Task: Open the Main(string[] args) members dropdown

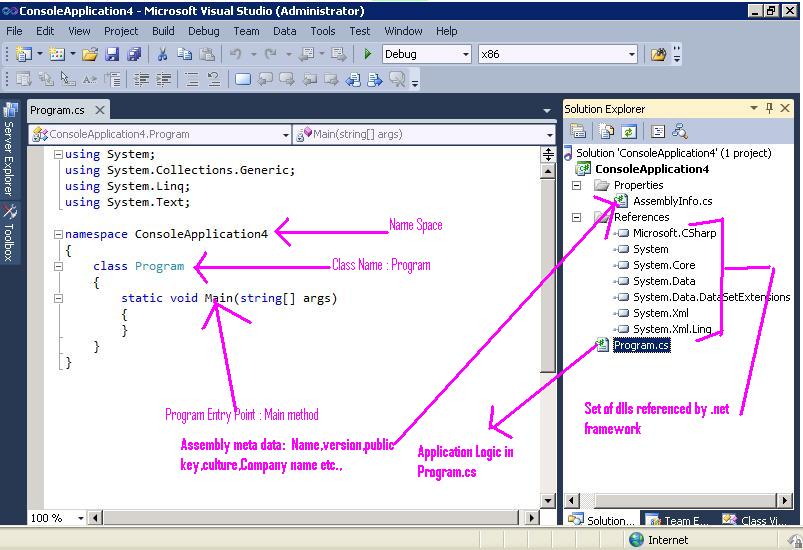Action: click(550, 135)
